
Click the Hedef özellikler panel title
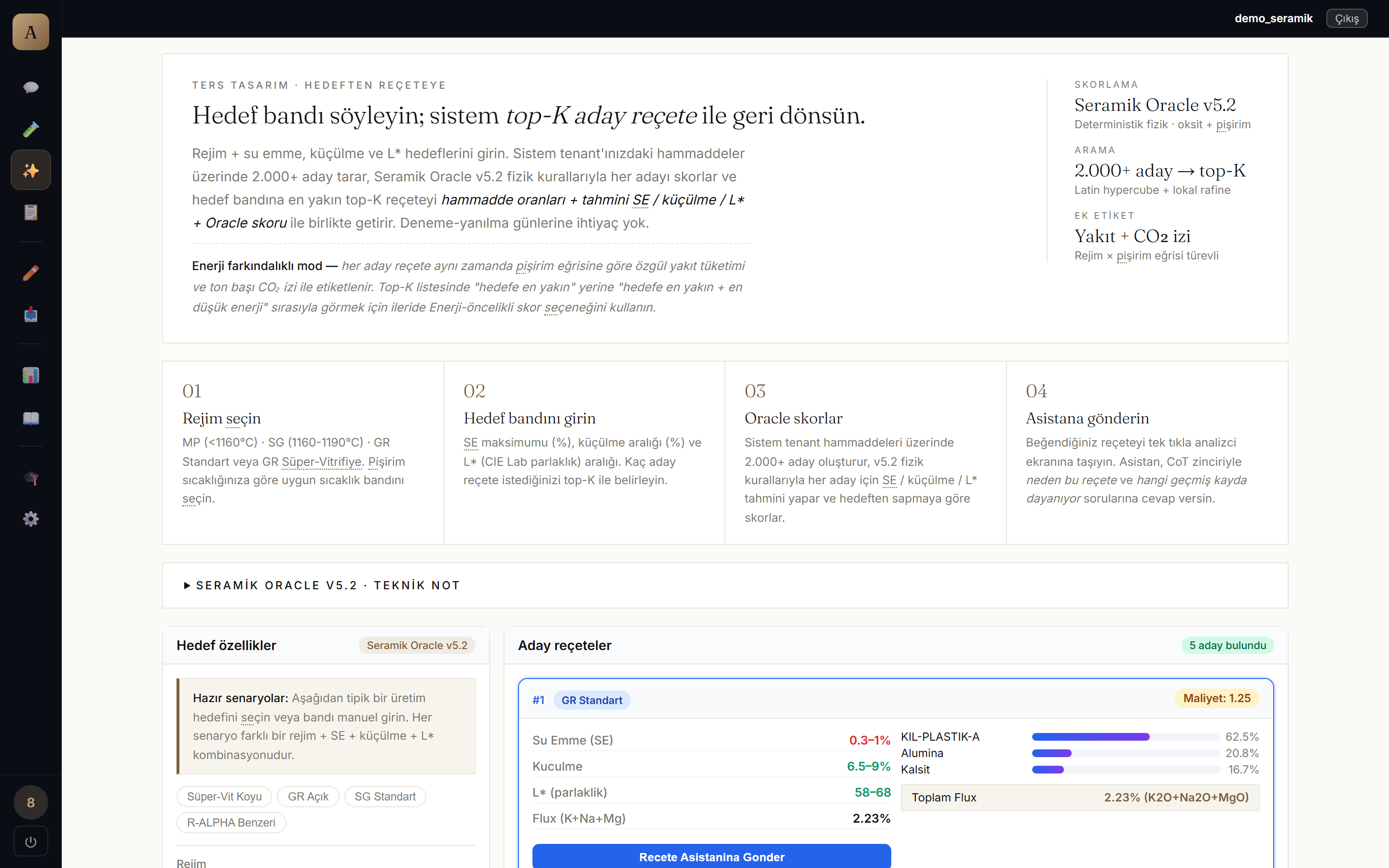point(226,645)
